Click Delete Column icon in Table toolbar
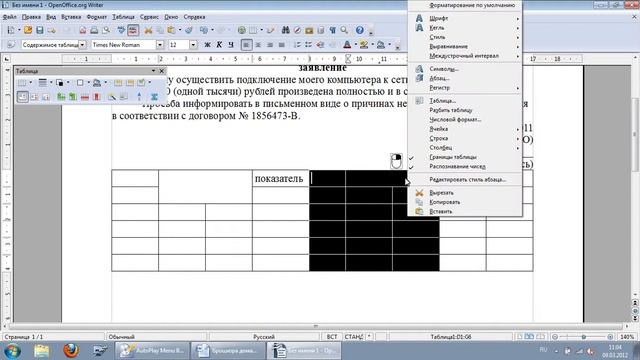640x360 pixels. pos(97,97)
